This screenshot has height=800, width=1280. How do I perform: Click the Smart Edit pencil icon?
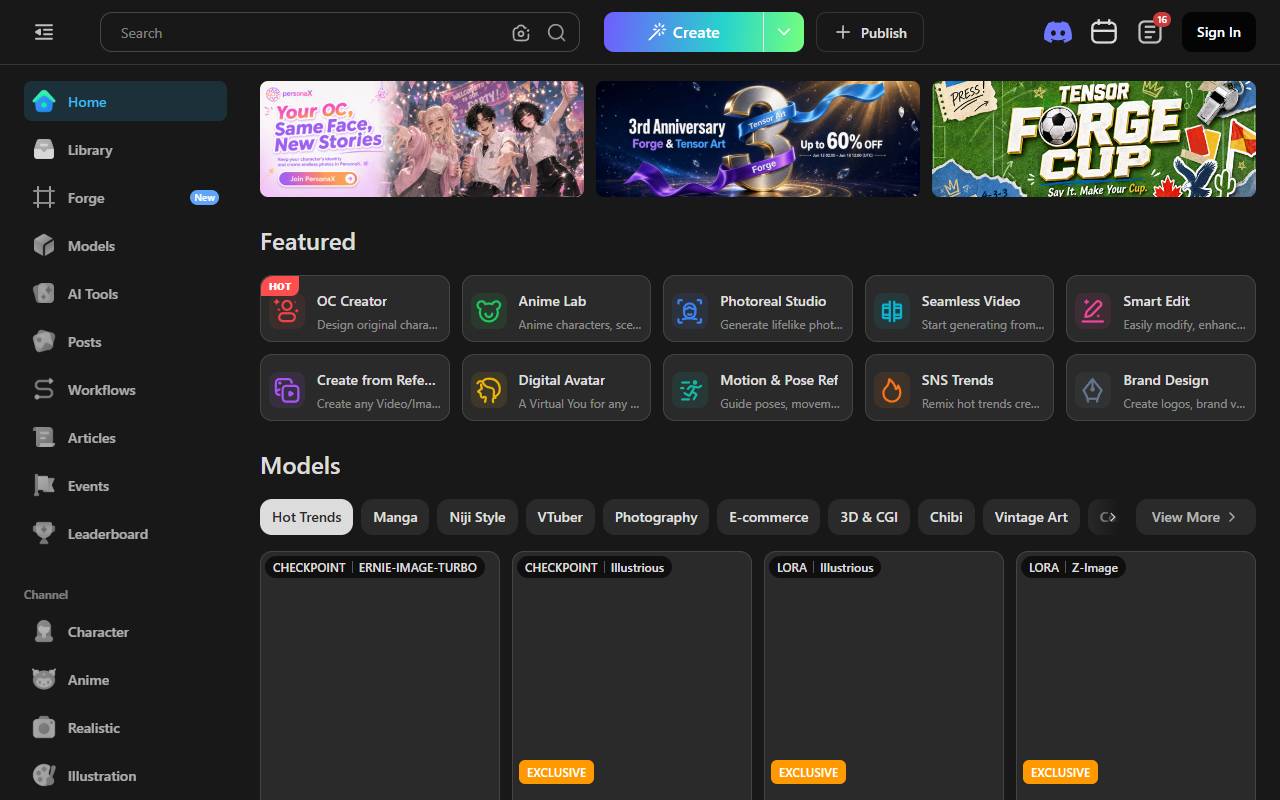[x=1093, y=311]
